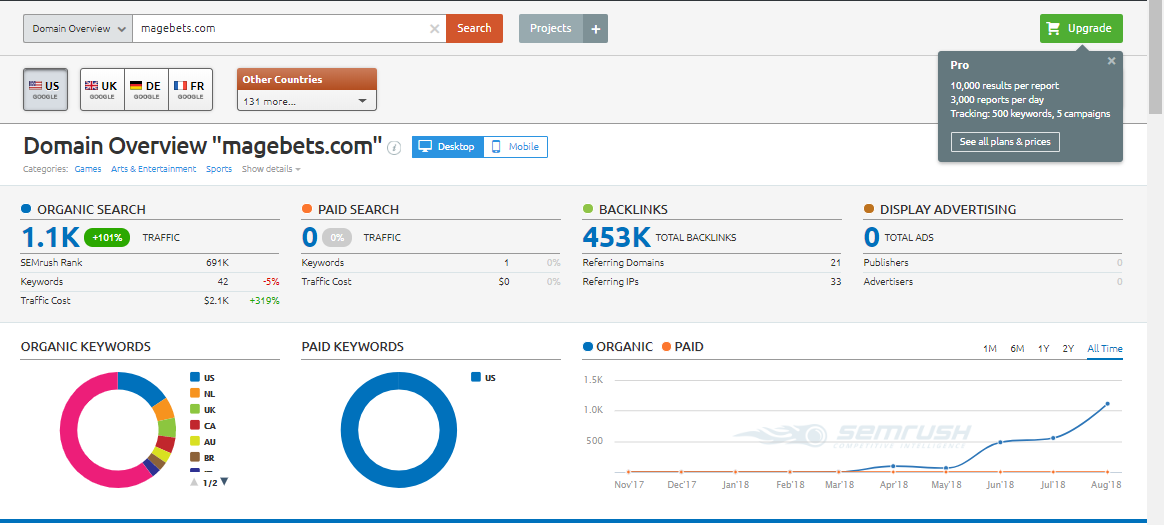
Task: Previous page arrow in organic keywords legend
Action: [x=194, y=481]
